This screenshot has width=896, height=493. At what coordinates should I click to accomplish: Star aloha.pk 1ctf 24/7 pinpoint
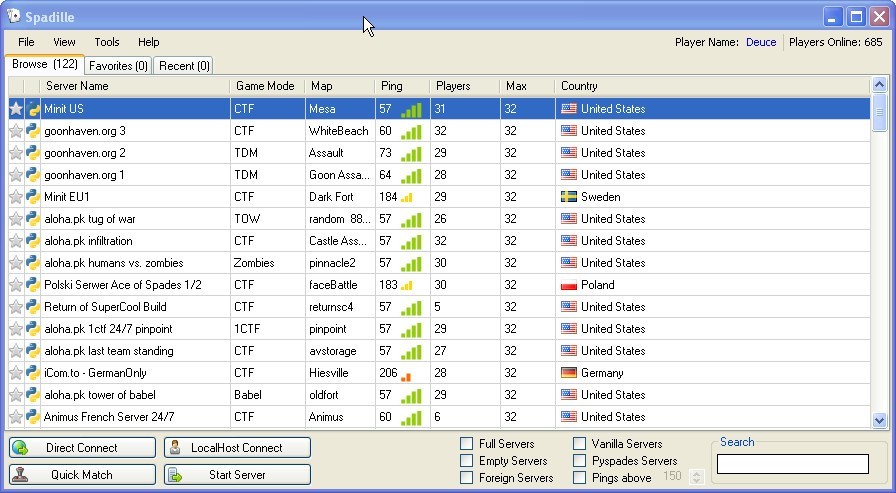coord(16,328)
